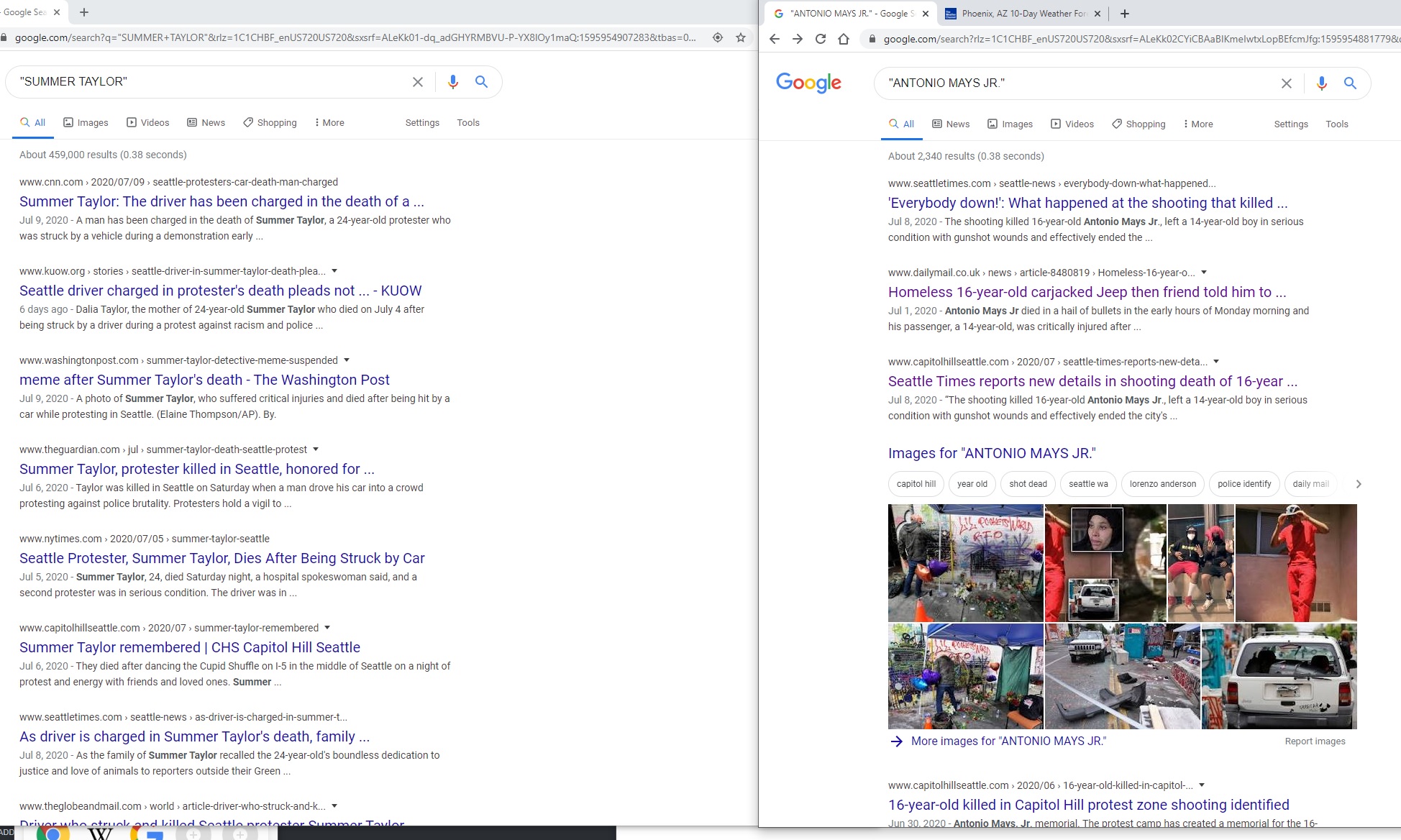
Task: Click the lock icon in the right window address bar
Action: [872, 39]
